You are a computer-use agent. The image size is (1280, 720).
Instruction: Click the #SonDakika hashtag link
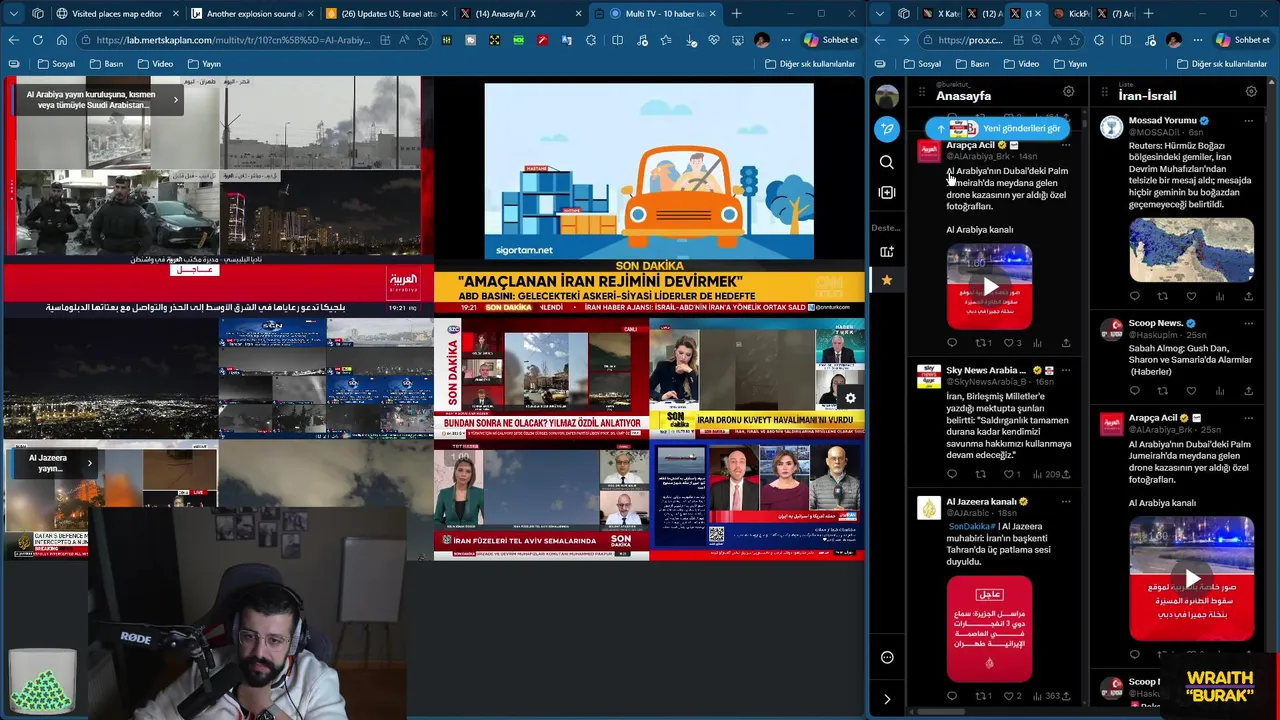pyautogui.click(x=971, y=526)
